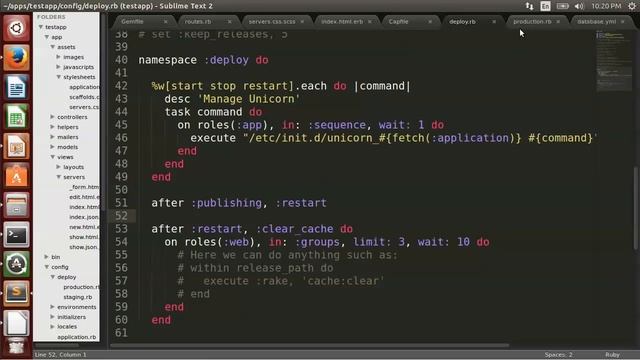Expand the helpers folder

point(53,127)
